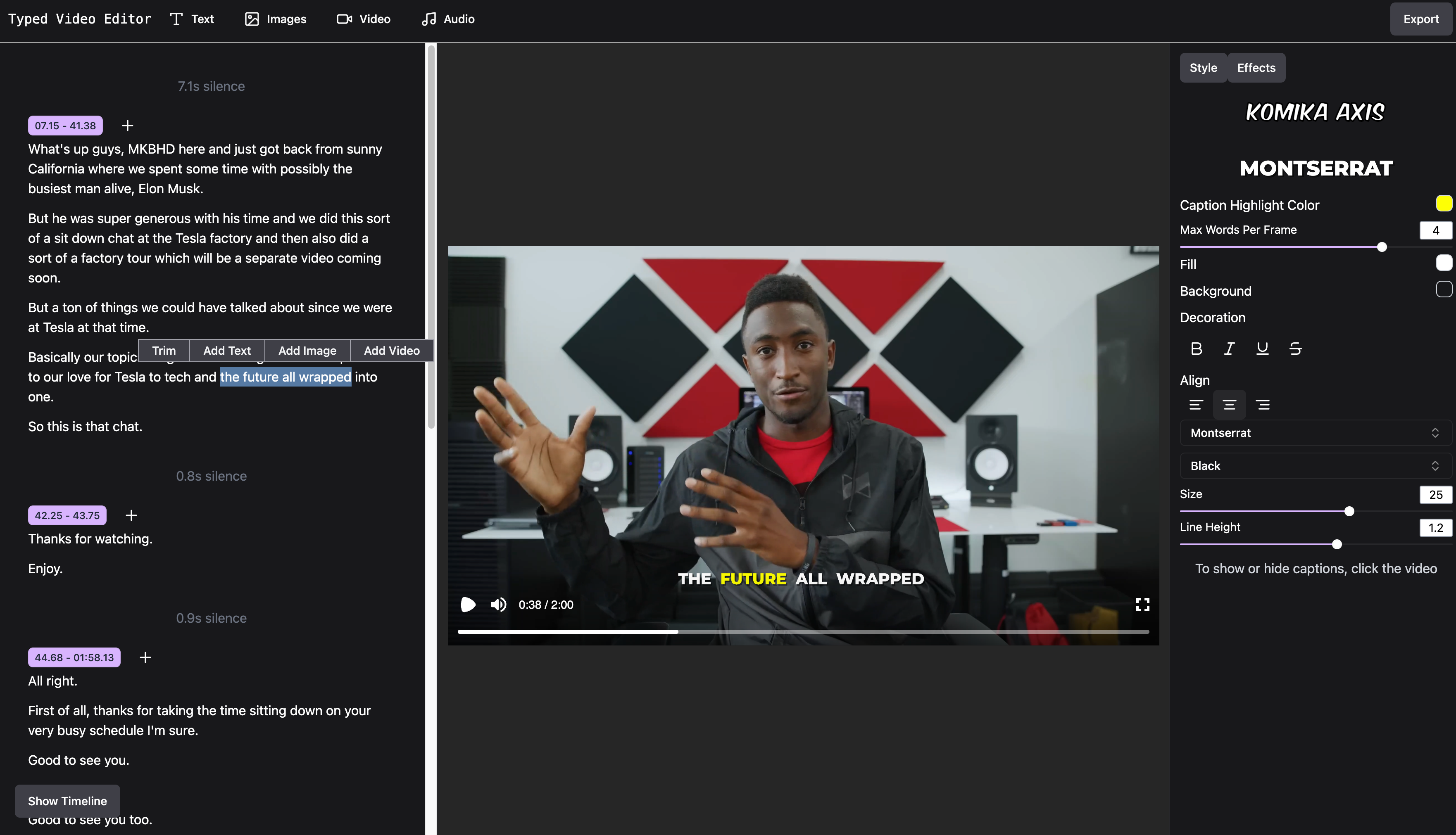The height and width of the screenshot is (835, 1456).
Task: Toggle the Background checkbox
Action: 1443,289
